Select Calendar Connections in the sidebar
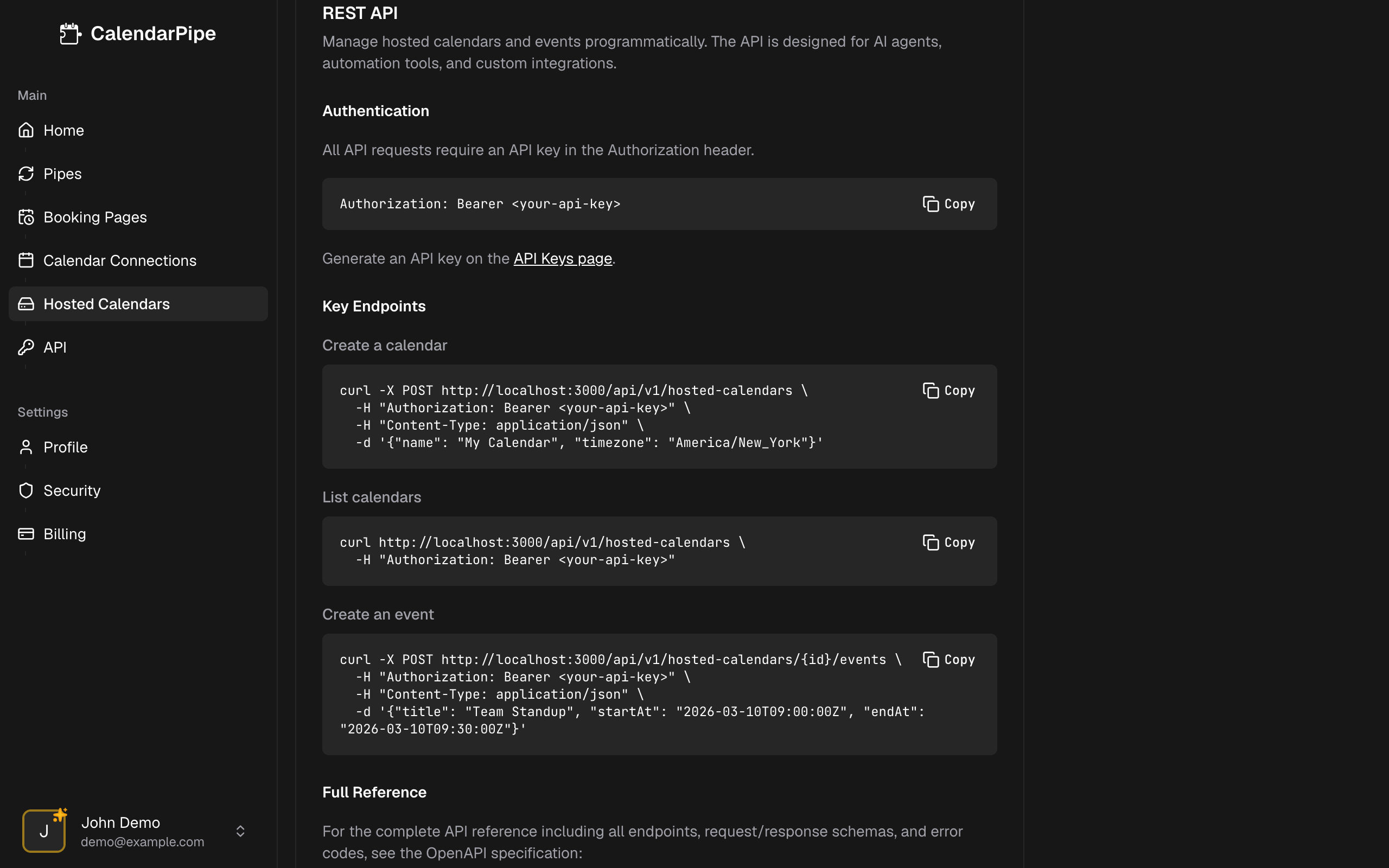Screen dimensions: 1389x868 pyautogui.click(x=138, y=260)
